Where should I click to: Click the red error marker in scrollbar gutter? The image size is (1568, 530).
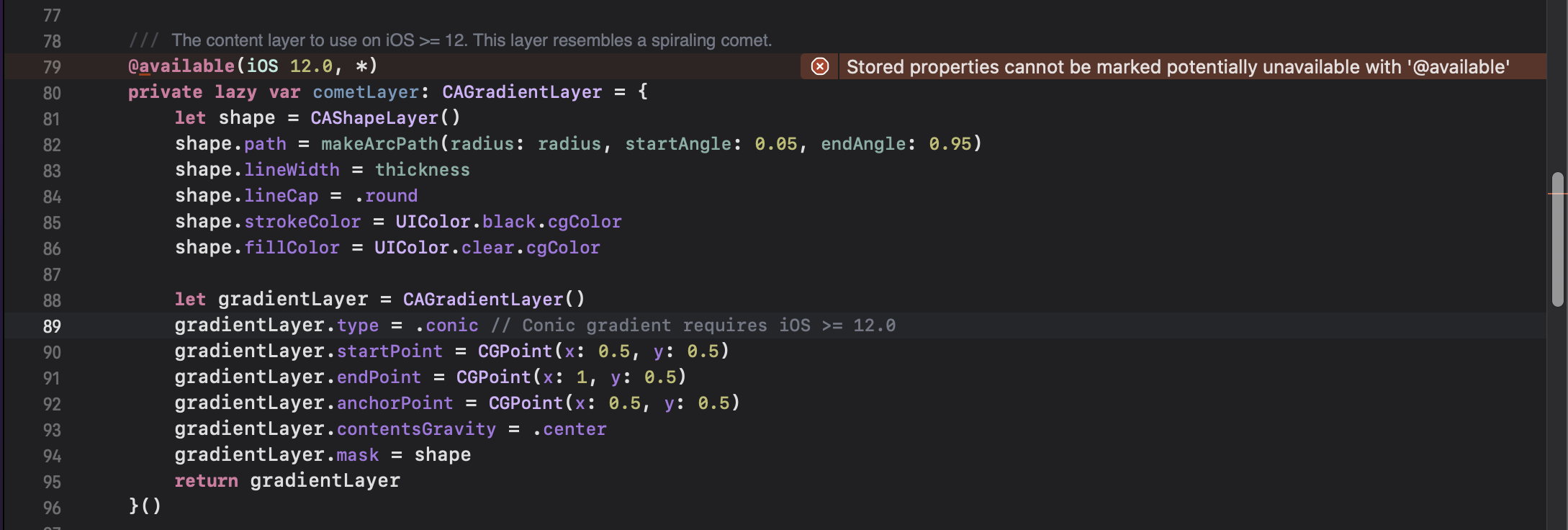click(1557, 194)
